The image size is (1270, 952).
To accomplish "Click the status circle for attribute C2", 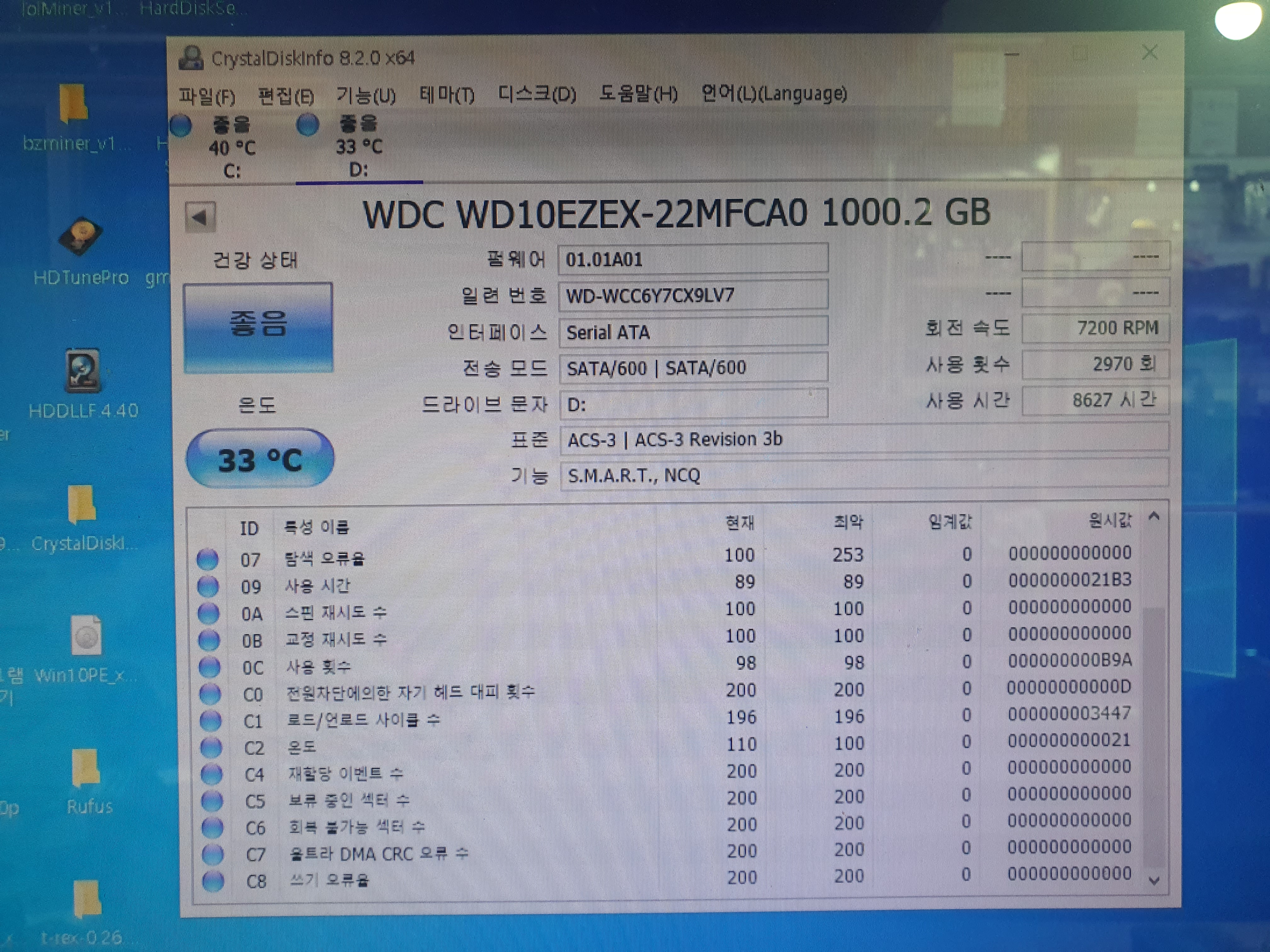I will (211, 748).
